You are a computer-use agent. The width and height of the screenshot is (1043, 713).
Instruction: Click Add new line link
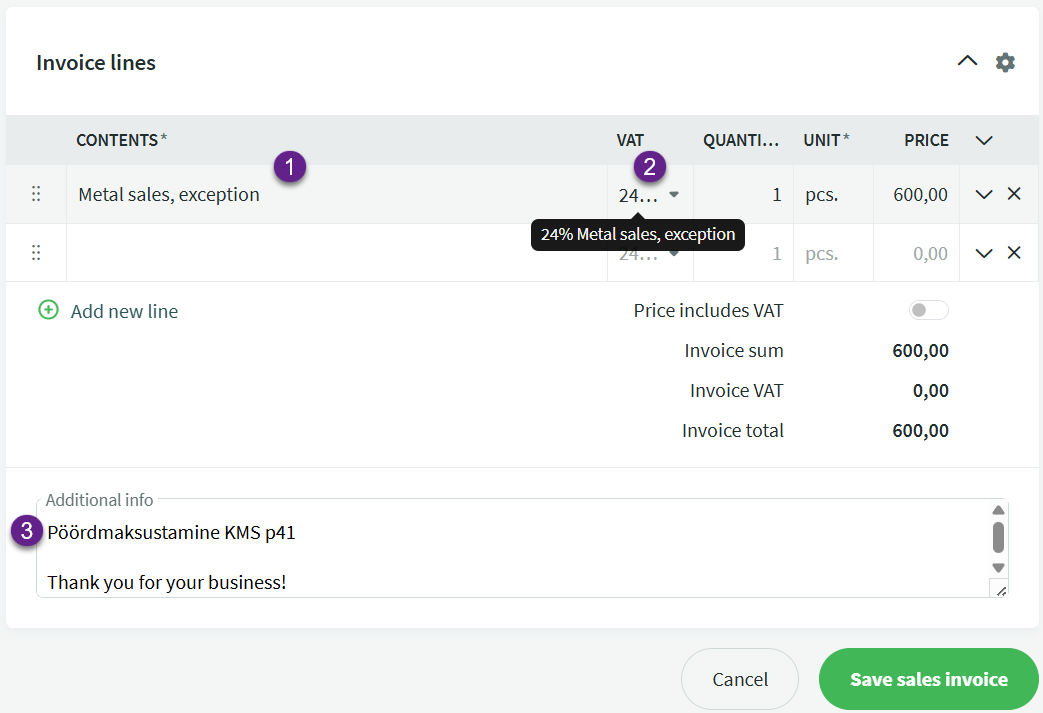coord(124,311)
